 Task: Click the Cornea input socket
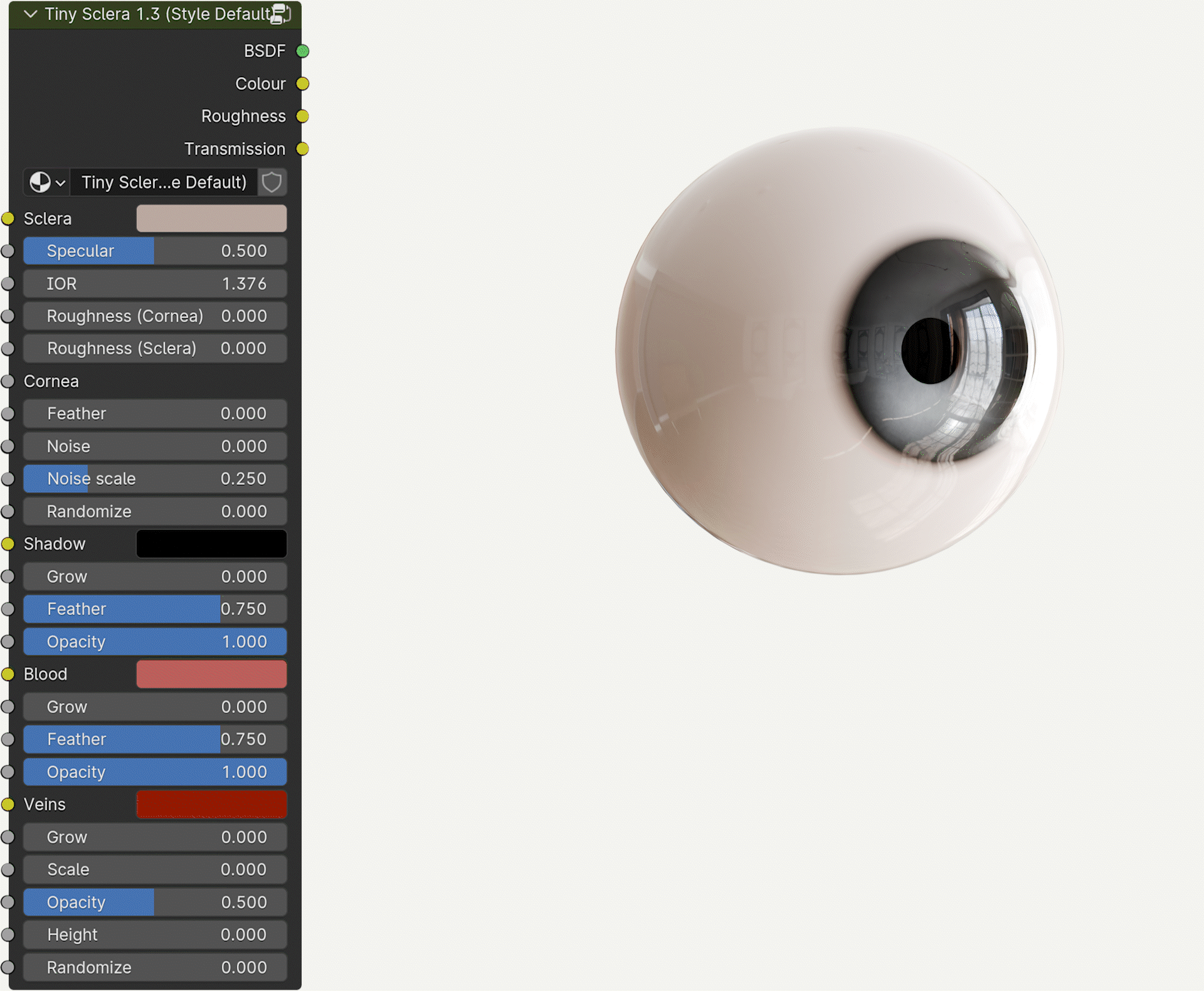click(x=8, y=381)
